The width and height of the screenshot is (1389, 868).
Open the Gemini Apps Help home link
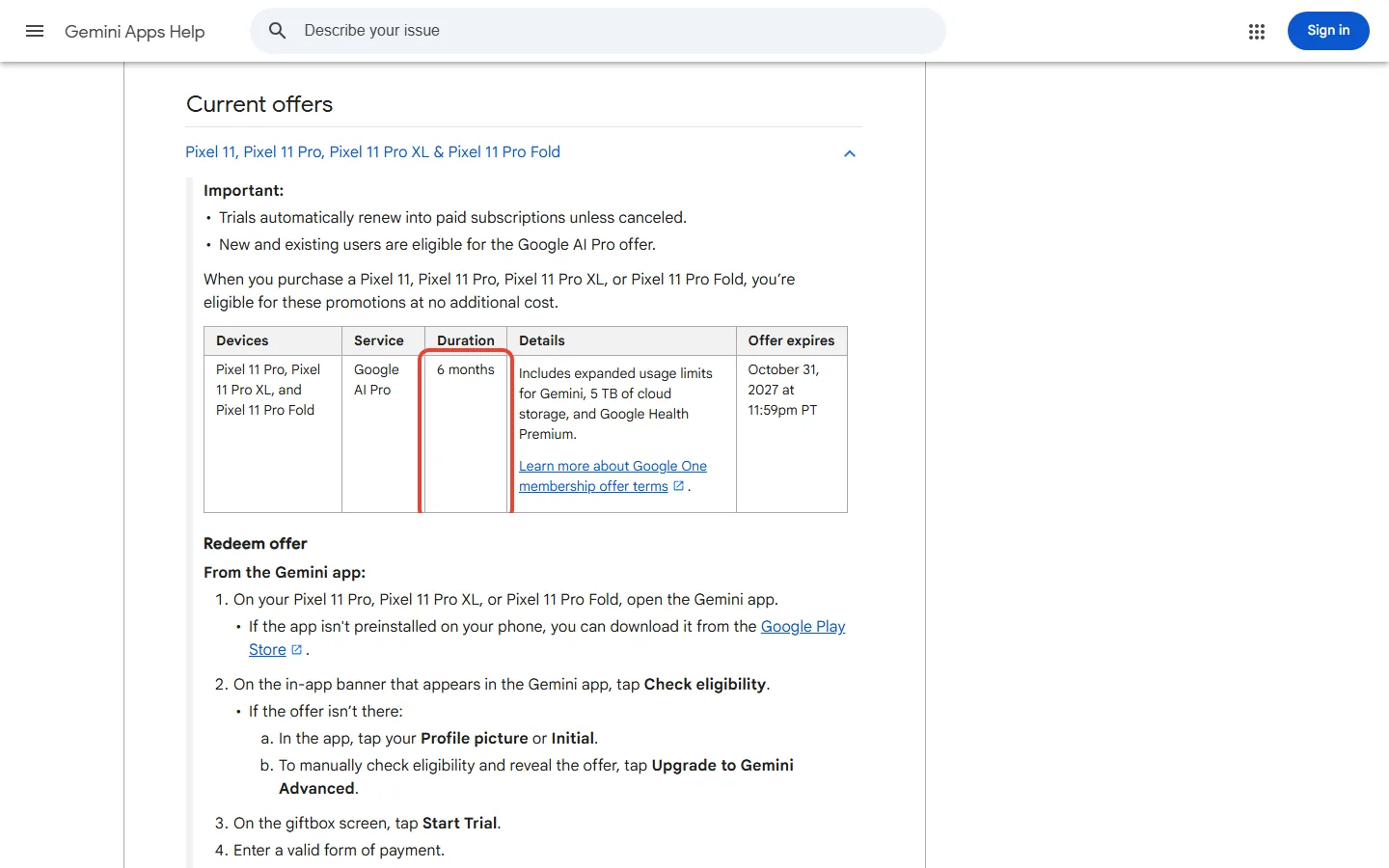coord(135,32)
